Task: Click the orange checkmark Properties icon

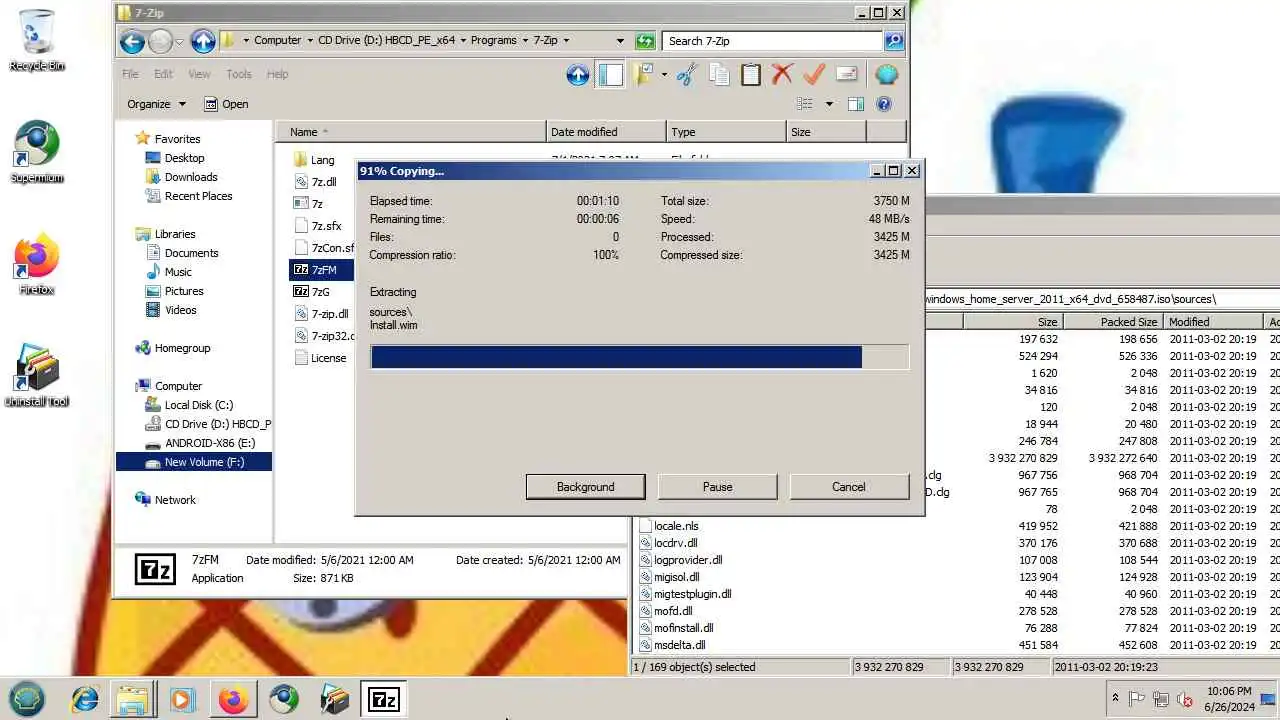Action: coord(814,74)
